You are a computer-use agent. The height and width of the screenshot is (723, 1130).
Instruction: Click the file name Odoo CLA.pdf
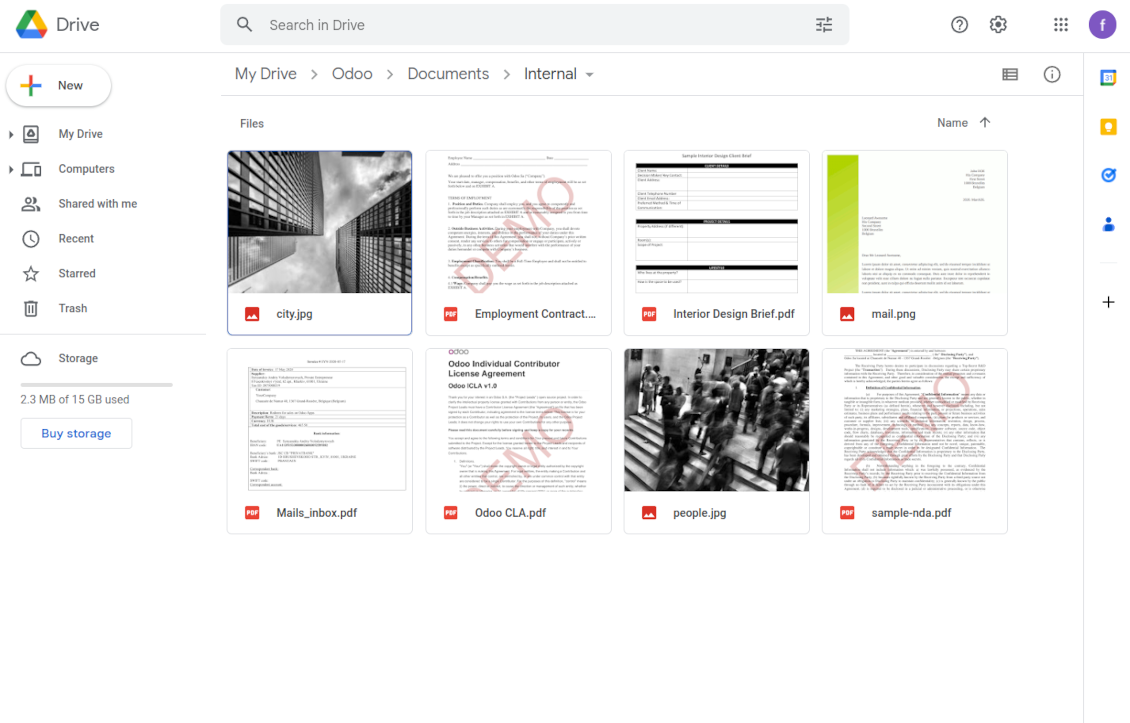point(510,513)
